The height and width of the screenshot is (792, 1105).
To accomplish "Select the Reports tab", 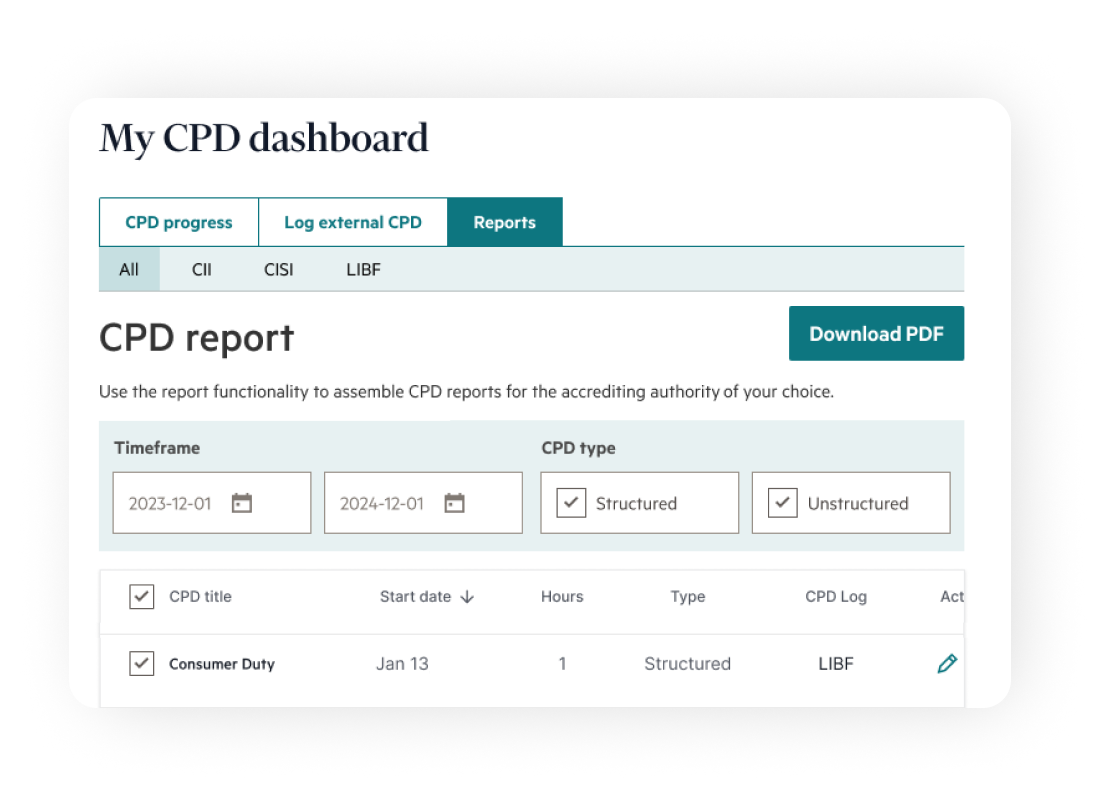I will [x=504, y=222].
